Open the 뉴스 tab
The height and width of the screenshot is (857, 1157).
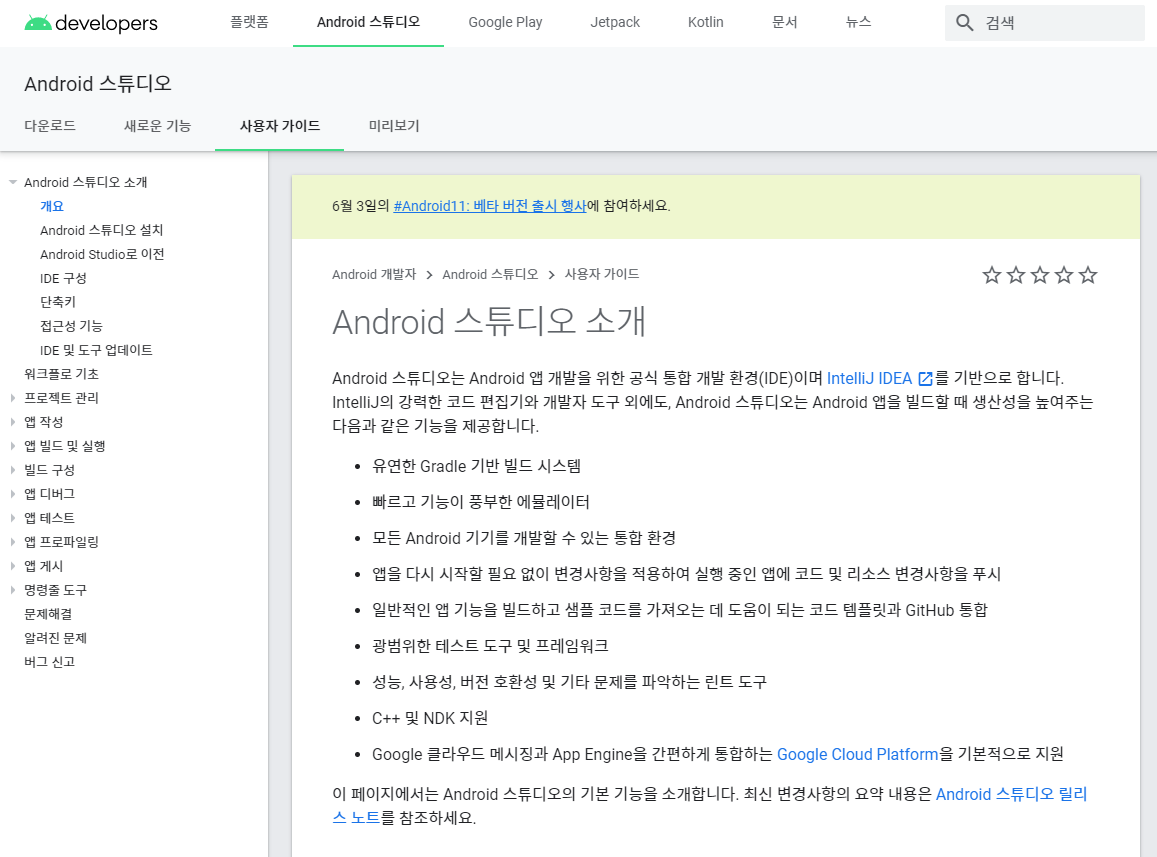858,22
